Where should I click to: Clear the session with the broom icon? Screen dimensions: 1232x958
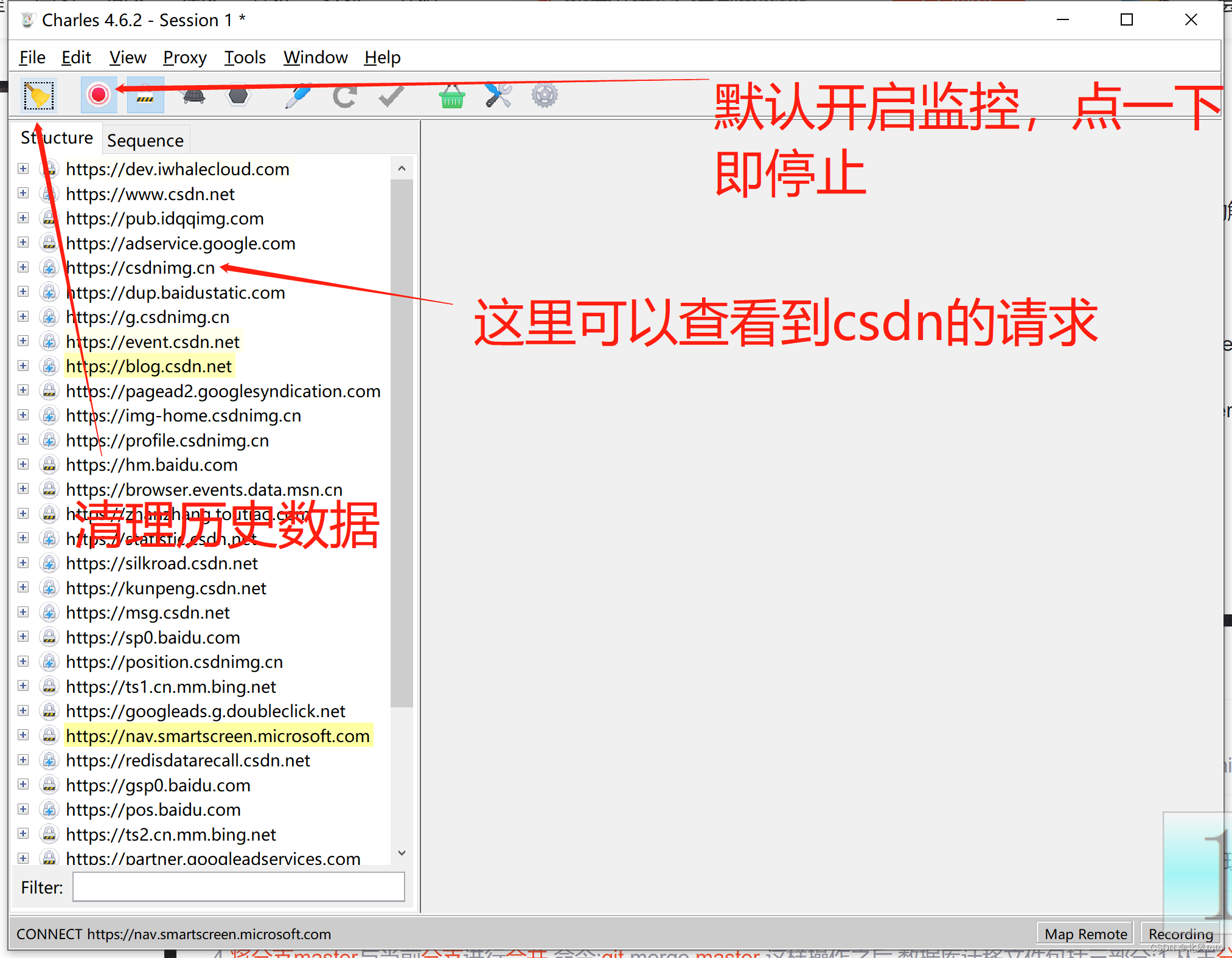pyautogui.click(x=39, y=95)
